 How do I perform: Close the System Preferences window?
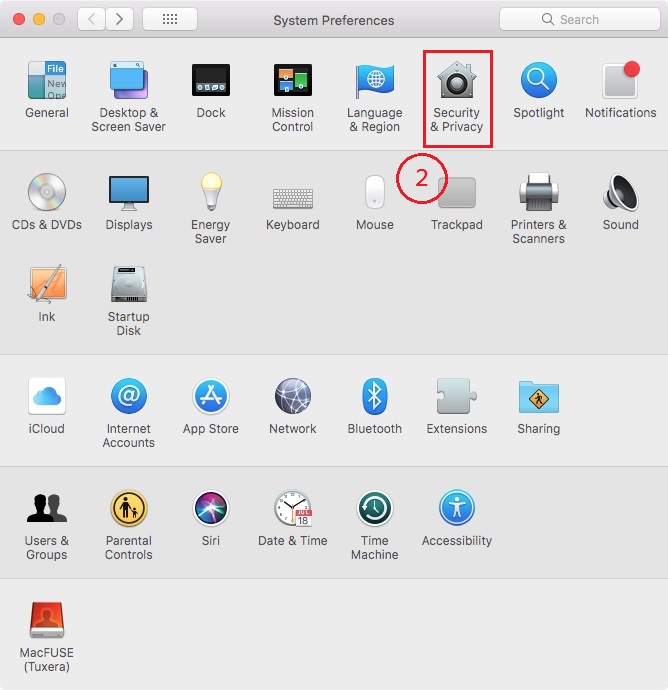(x=18, y=19)
